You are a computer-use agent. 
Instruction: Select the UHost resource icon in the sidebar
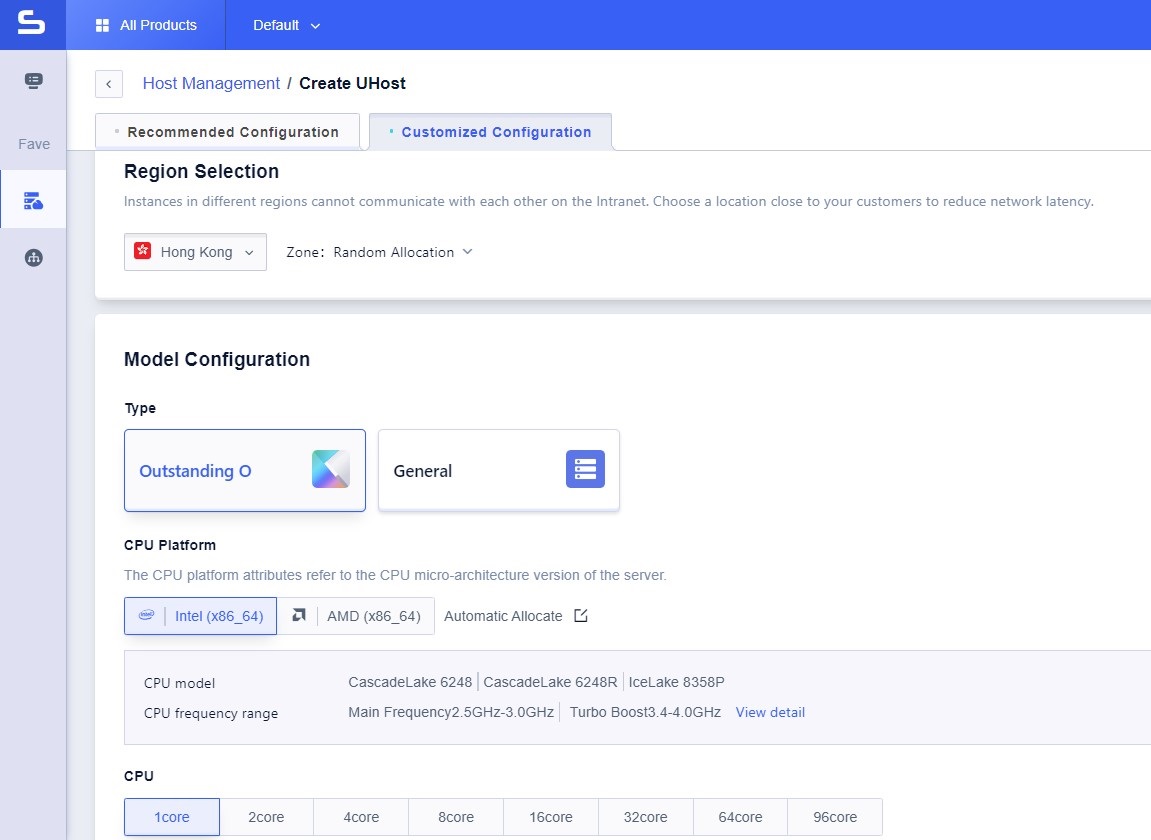tap(33, 198)
